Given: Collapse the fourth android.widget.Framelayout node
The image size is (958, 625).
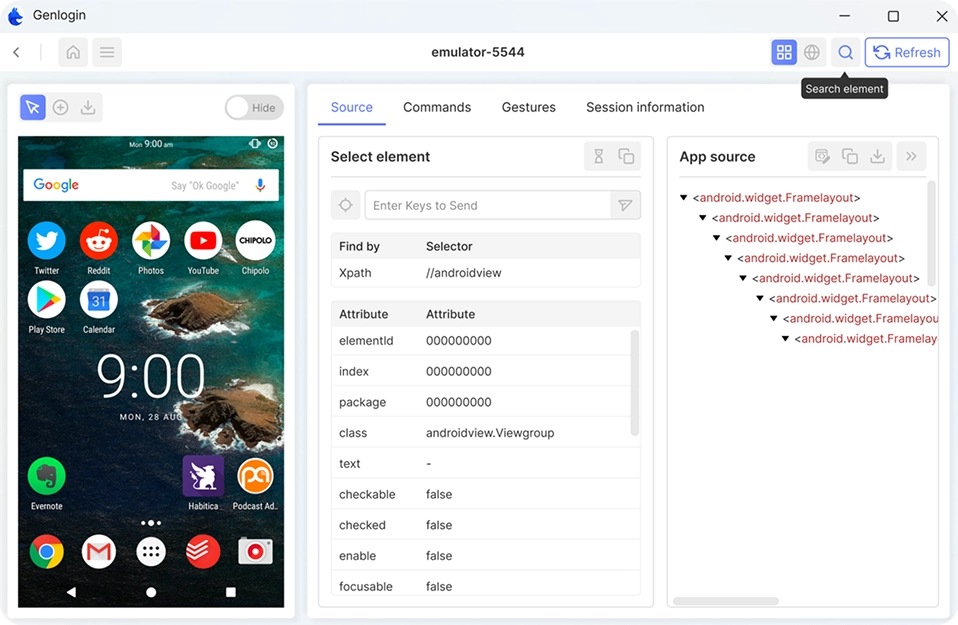Looking at the screenshot, I should click(x=728, y=258).
